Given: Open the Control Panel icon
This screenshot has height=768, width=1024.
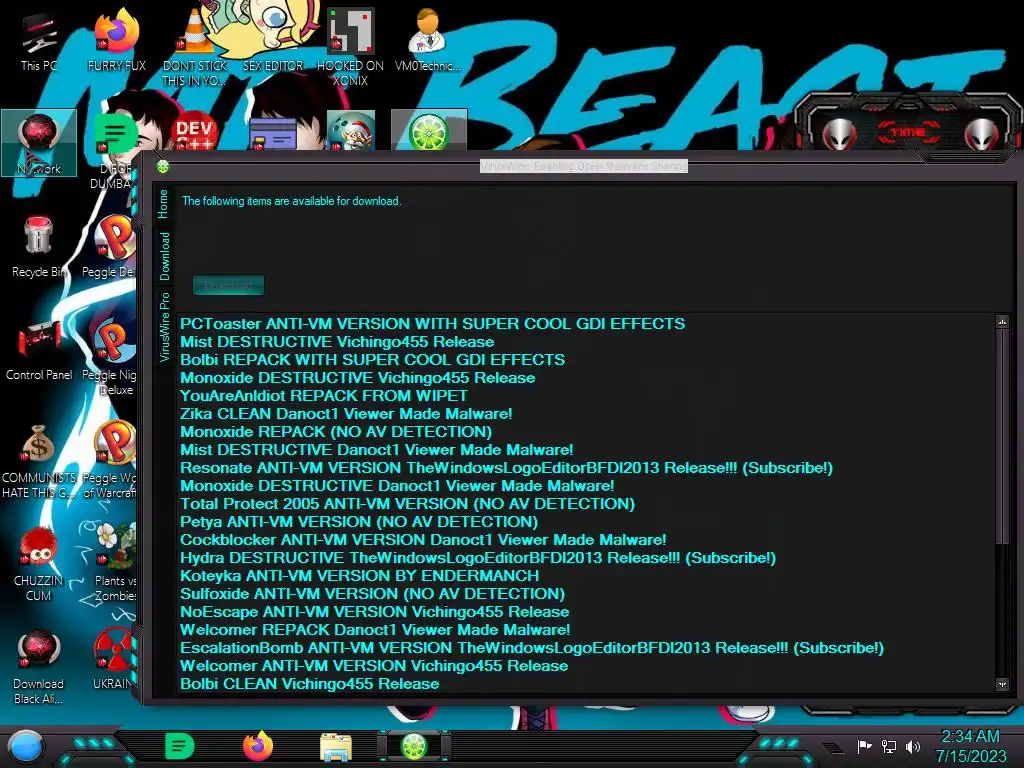Looking at the screenshot, I should coord(39,351).
